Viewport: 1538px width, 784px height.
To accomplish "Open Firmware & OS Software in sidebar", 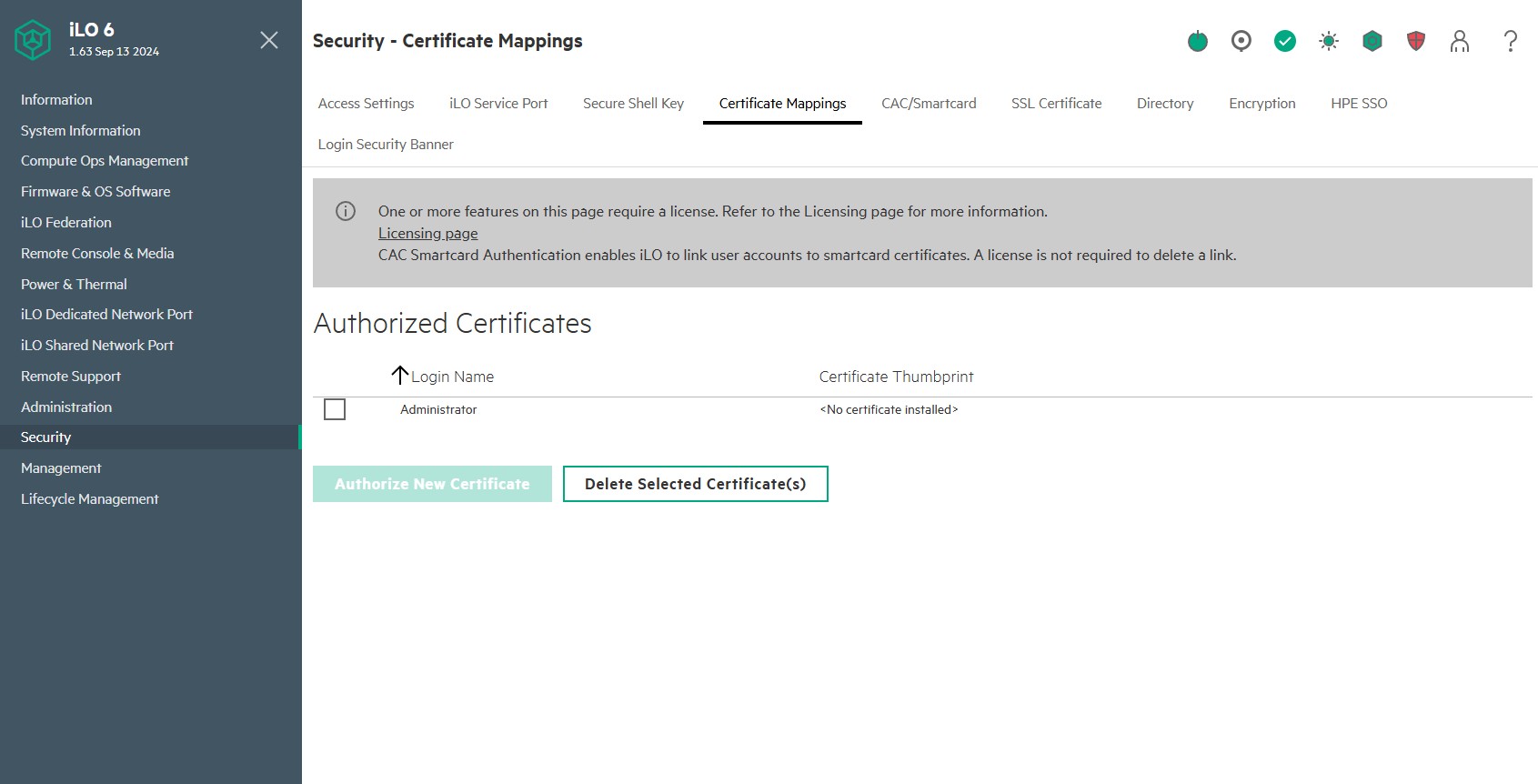I will (95, 192).
